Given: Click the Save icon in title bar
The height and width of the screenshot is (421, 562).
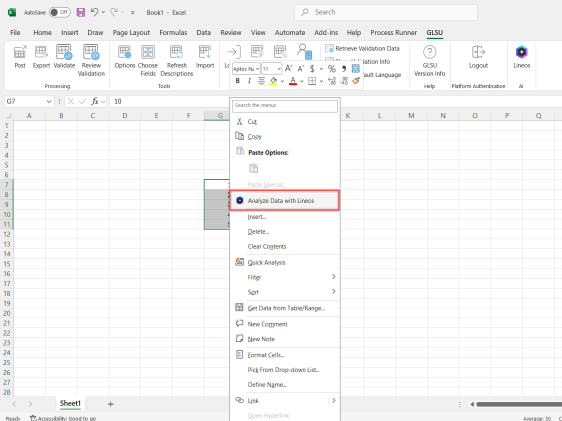Looking at the screenshot, I should tap(81, 13).
